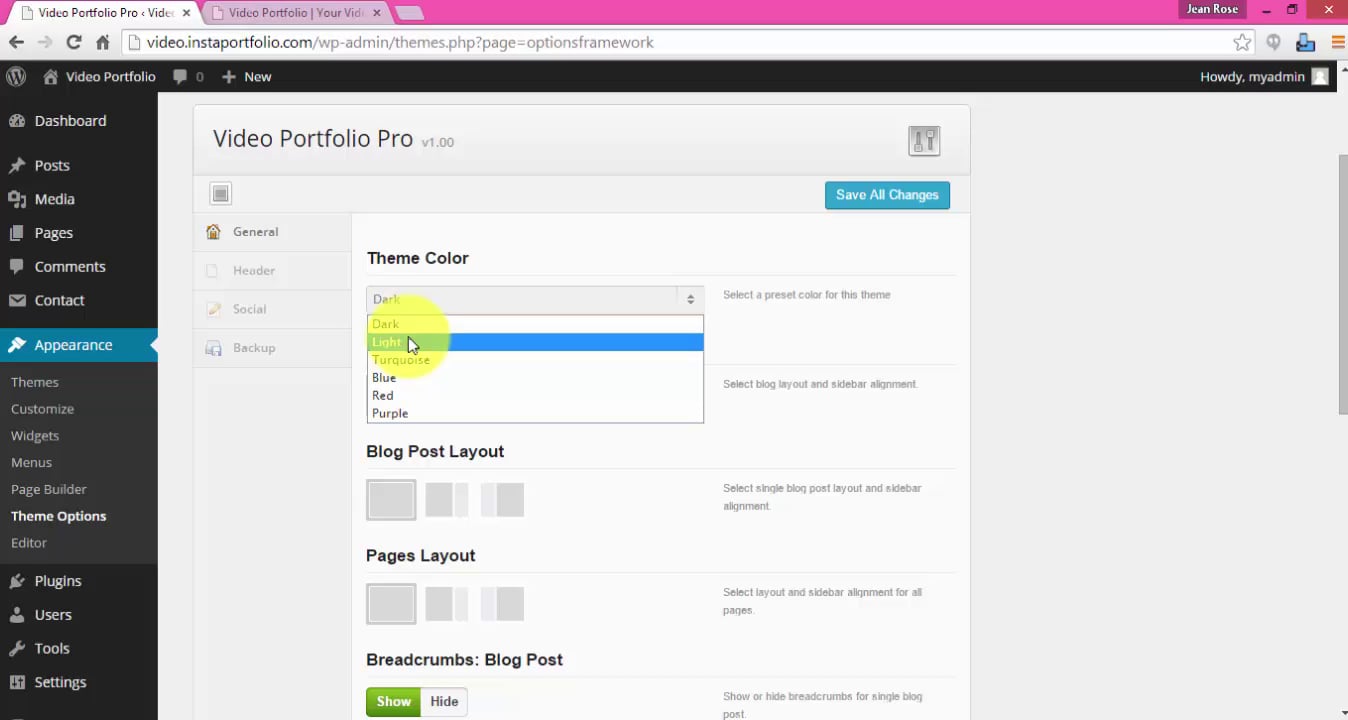Go to Customize submenu
The image size is (1348, 720).
pyautogui.click(x=42, y=409)
